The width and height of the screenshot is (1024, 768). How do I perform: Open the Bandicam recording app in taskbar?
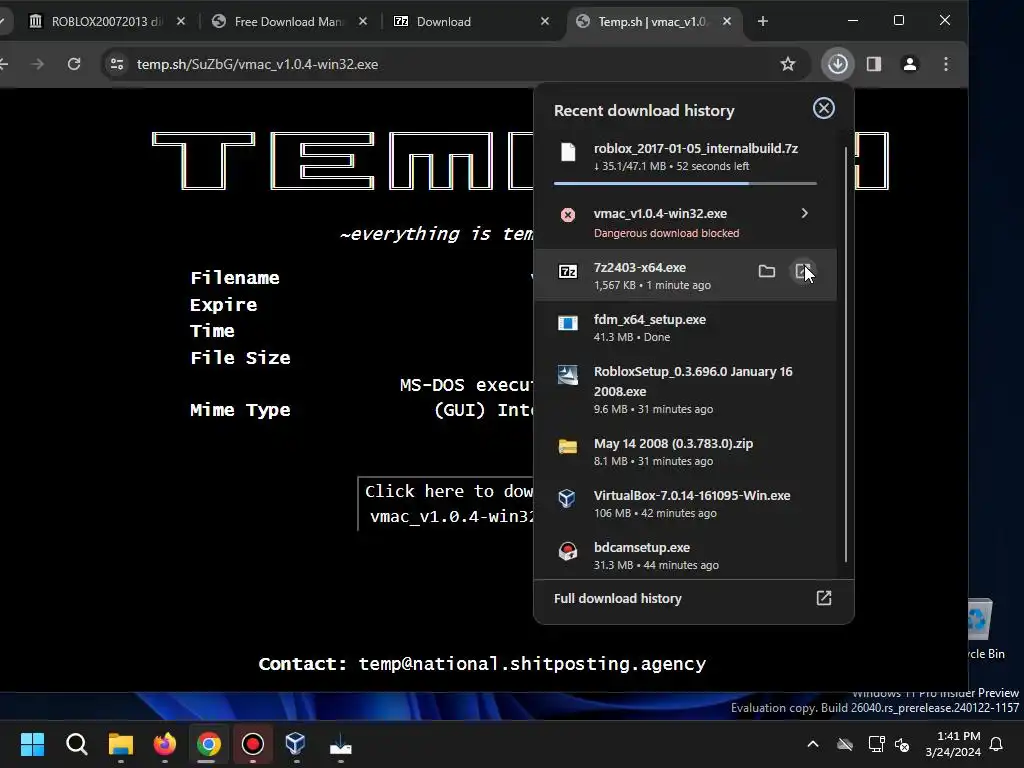(x=253, y=744)
